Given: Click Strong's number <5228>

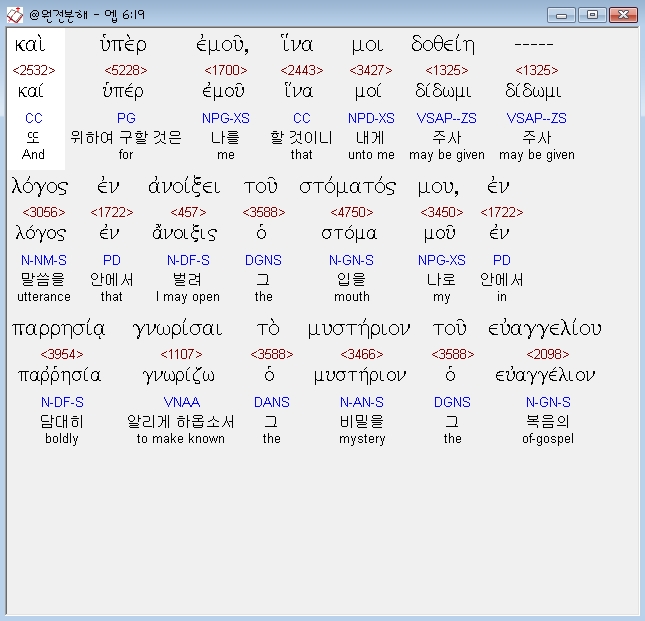Looking at the screenshot, I should 126,70.
